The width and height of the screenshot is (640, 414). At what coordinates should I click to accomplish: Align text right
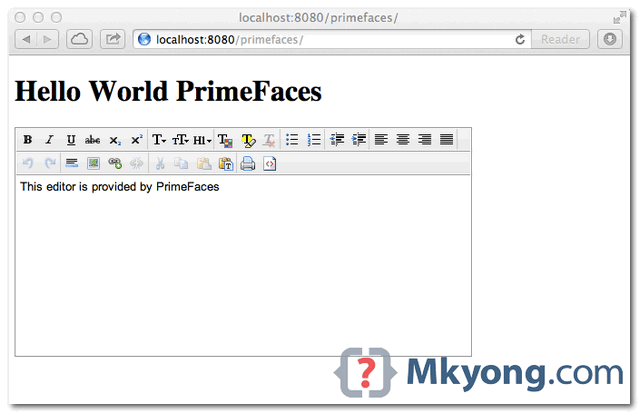(x=424, y=140)
